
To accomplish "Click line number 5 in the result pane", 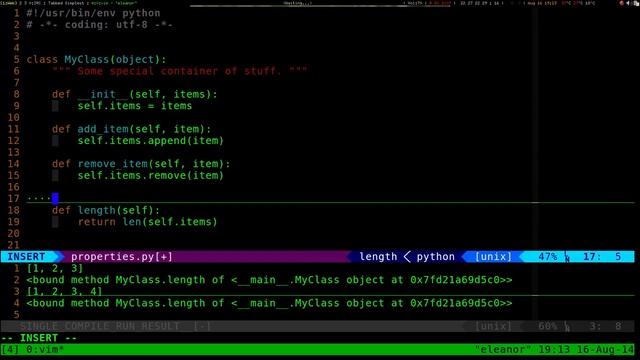I will click(16, 315).
